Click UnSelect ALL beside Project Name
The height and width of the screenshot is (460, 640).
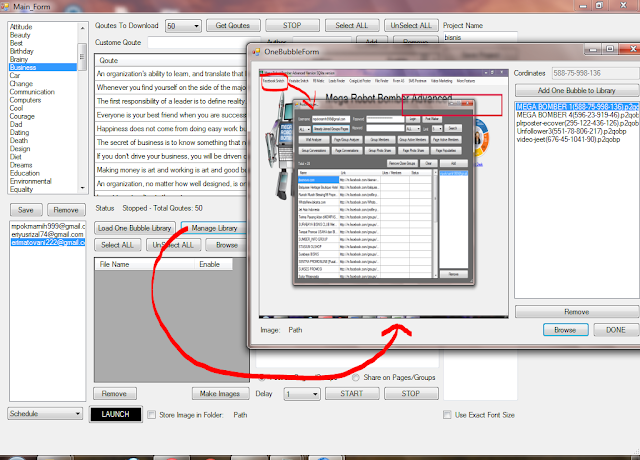click(x=411, y=25)
